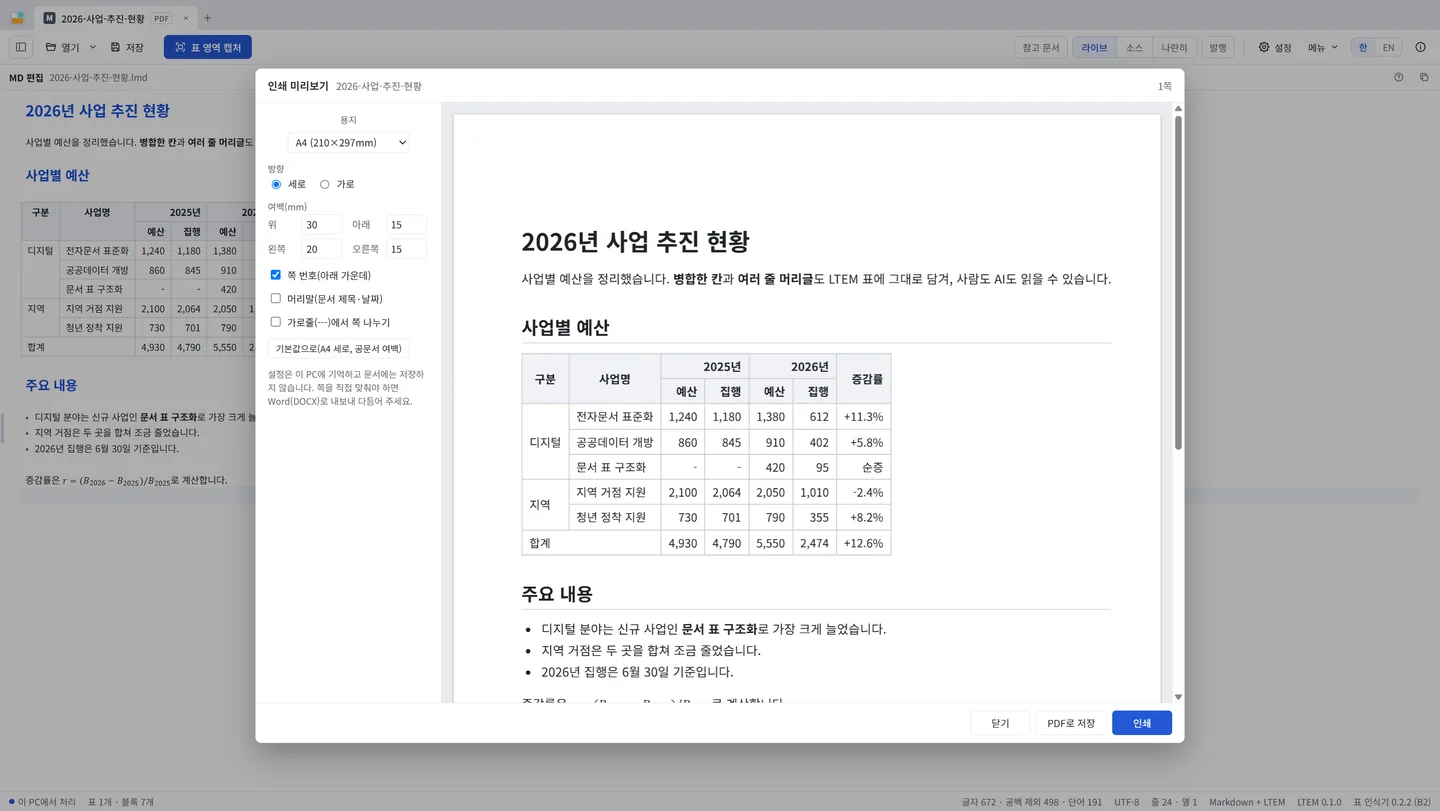Enable 가로줄(---)에서 쪽 나누기 checkbox
This screenshot has height=811, width=1440.
[x=276, y=322]
